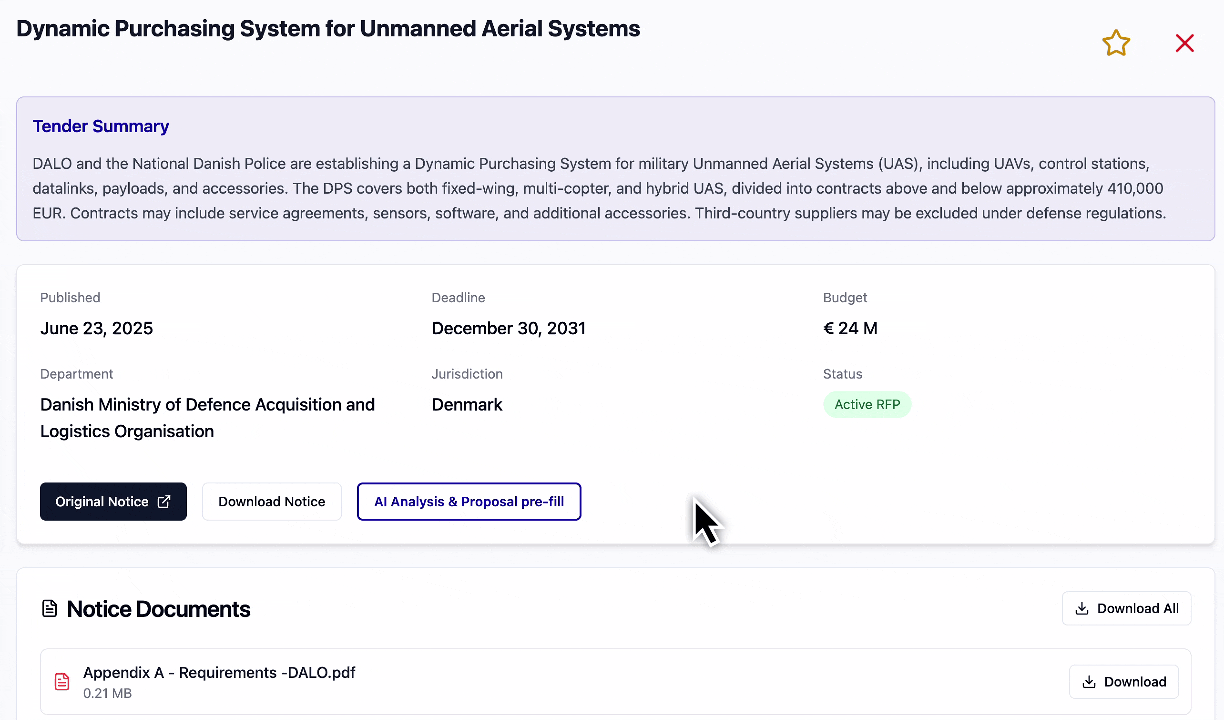
Task: Click the June 23, 2025 published date
Action: pyautogui.click(x=97, y=328)
